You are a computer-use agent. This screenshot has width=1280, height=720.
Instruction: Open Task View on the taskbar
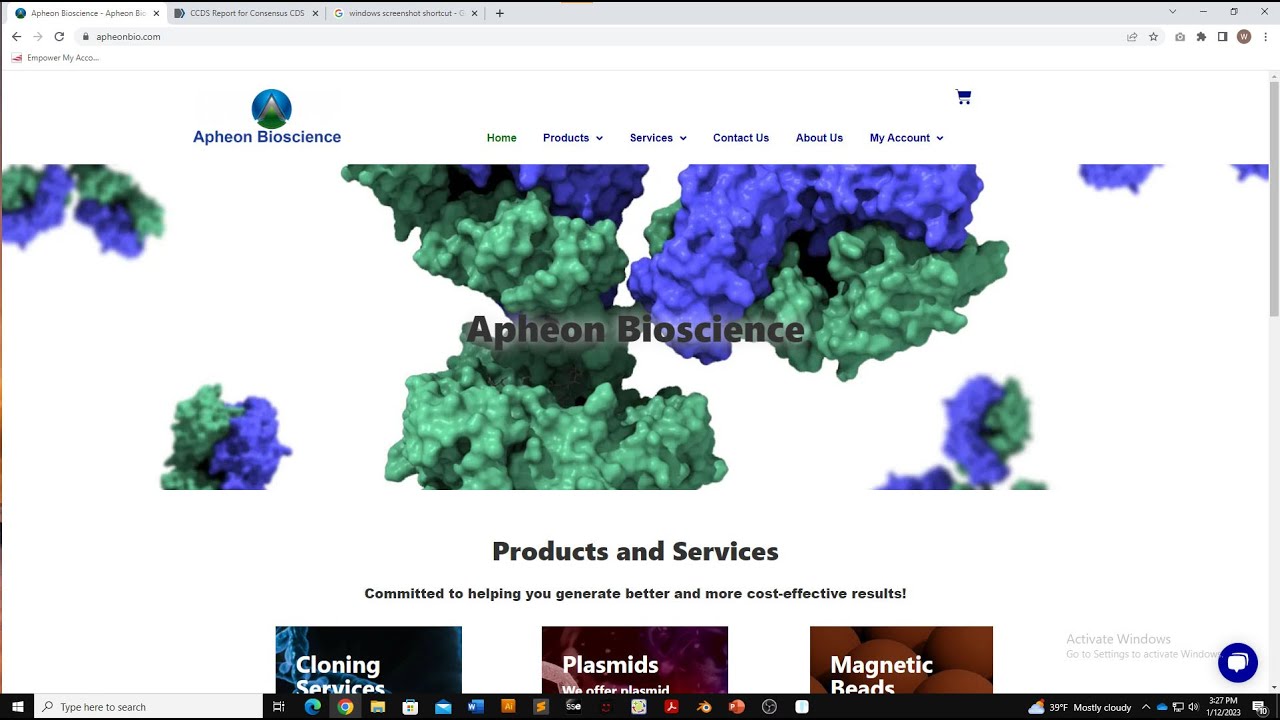coord(279,707)
